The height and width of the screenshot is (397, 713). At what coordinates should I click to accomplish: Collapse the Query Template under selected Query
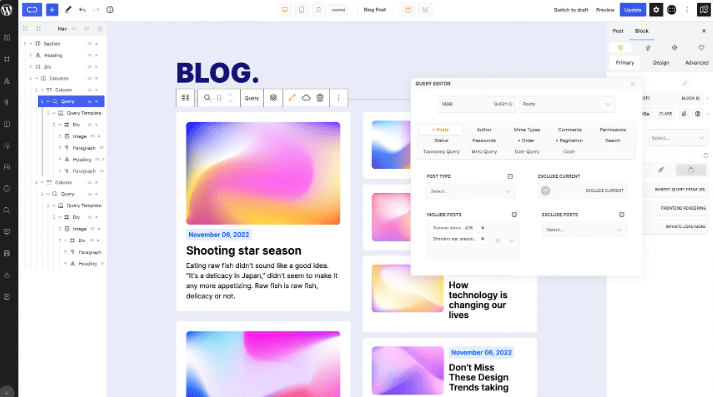pos(54,113)
